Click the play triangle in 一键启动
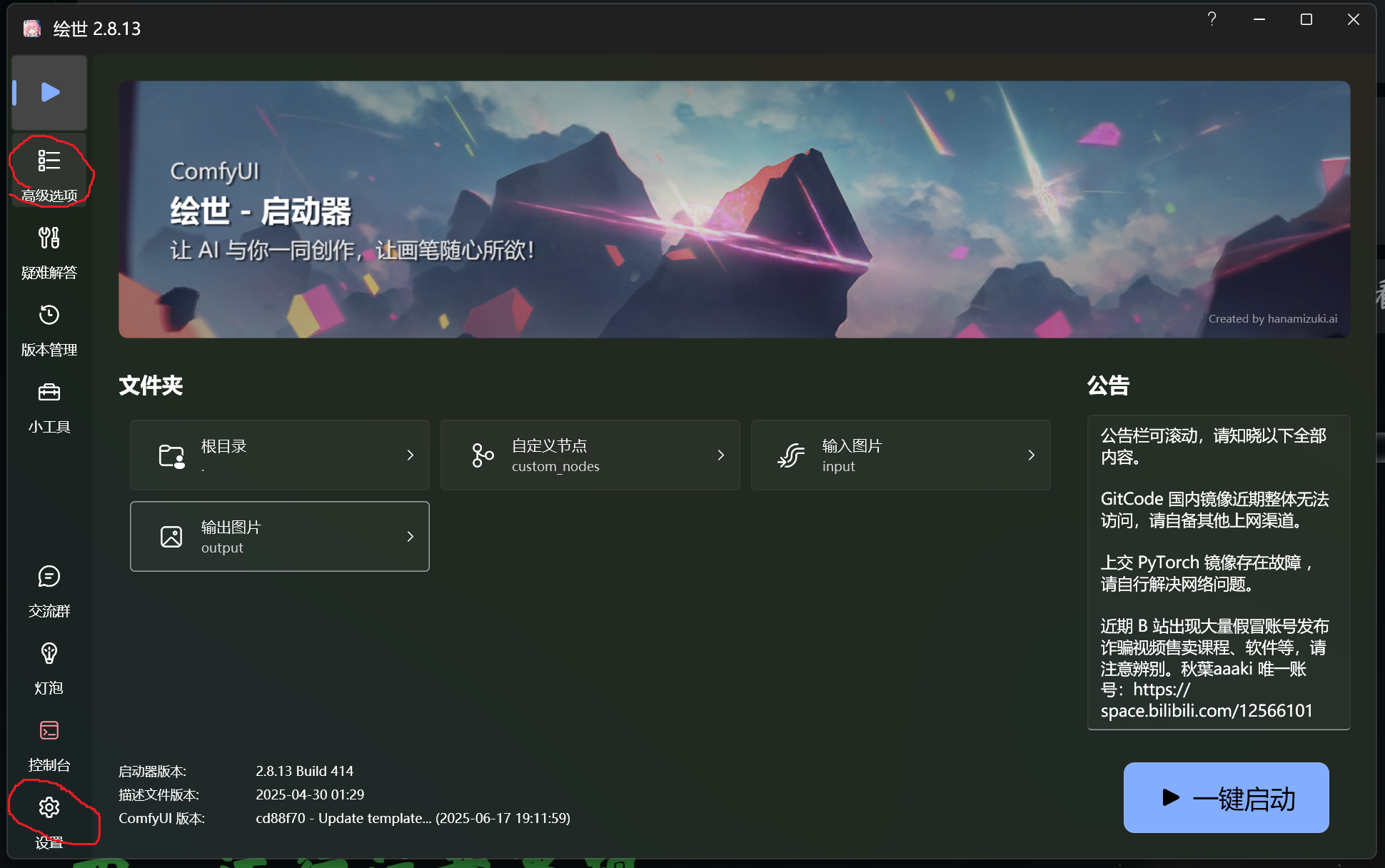This screenshot has height=868, width=1385. (x=1170, y=798)
